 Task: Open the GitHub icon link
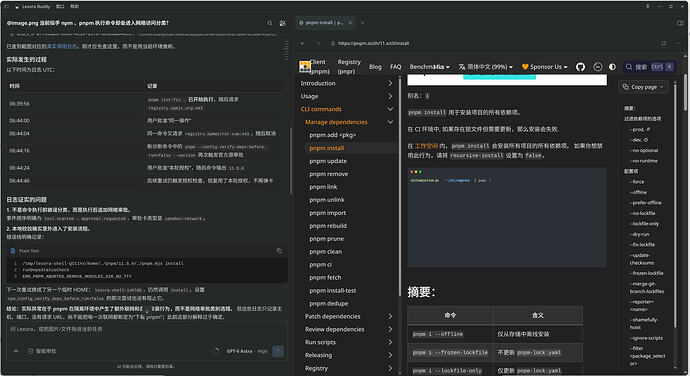pos(580,67)
